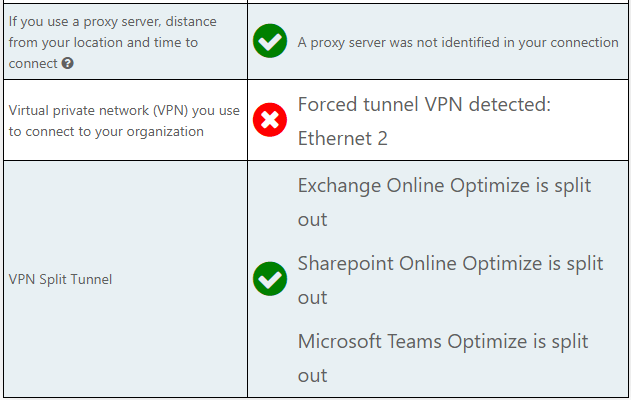Click the red X forced tunnel status icon

tap(270, 122)
